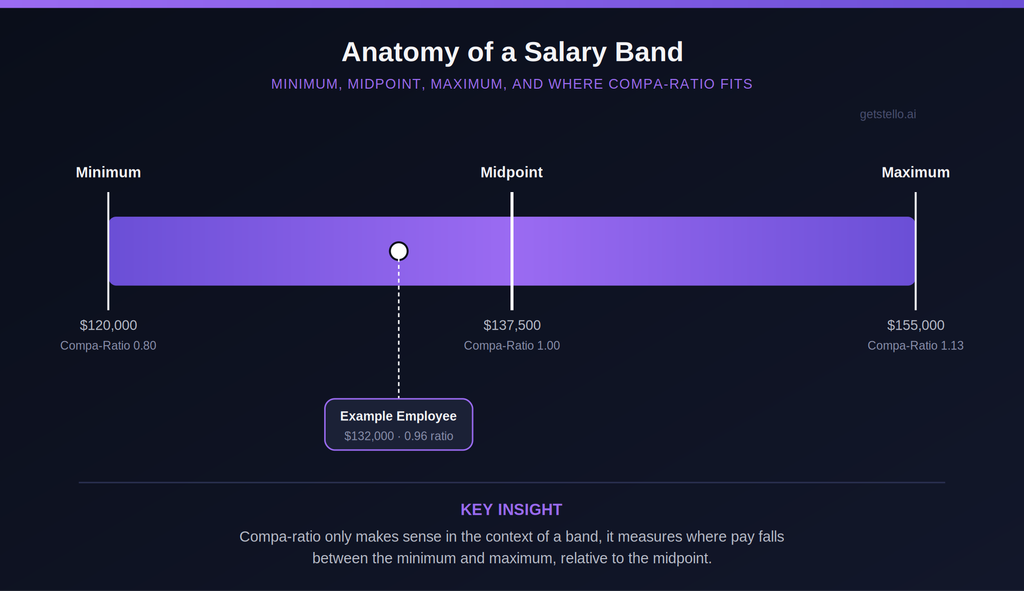This screenshot has height=591, width=1024.
Task: Click the $132,000 · 0.96 ratio text
Action: (398, 436)
